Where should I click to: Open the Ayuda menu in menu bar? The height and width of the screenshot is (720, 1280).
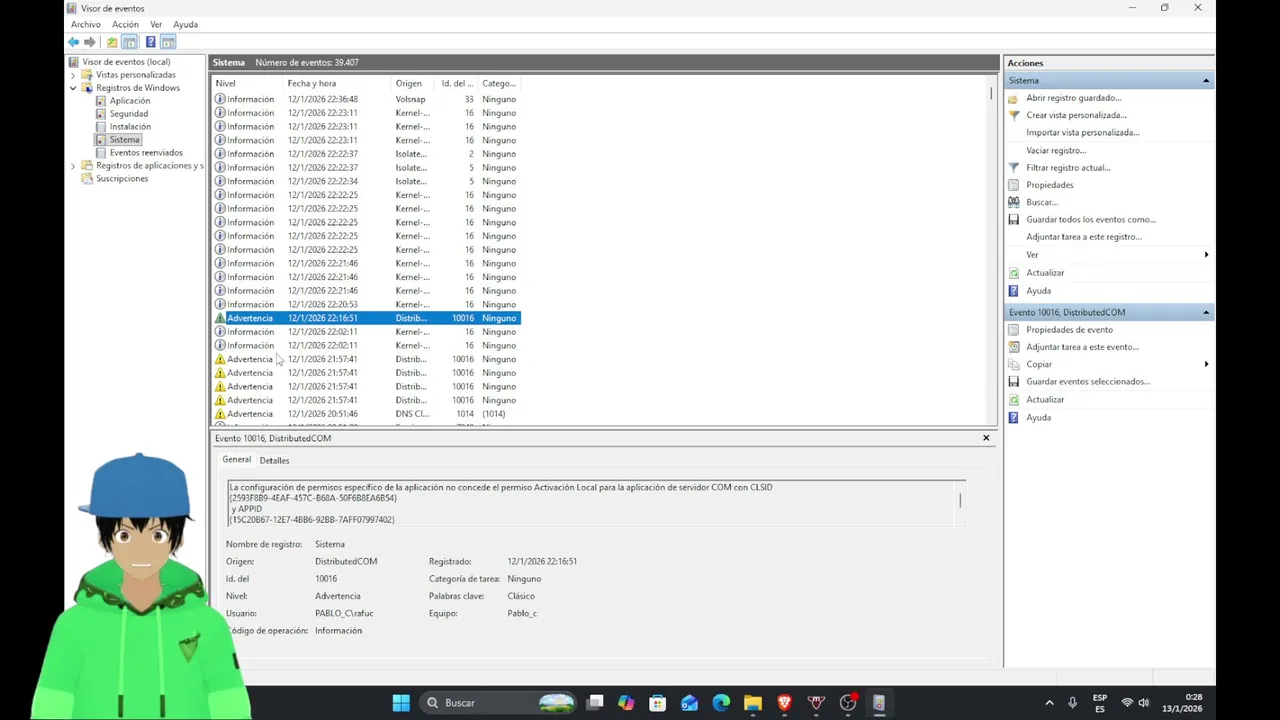(185, 24)
